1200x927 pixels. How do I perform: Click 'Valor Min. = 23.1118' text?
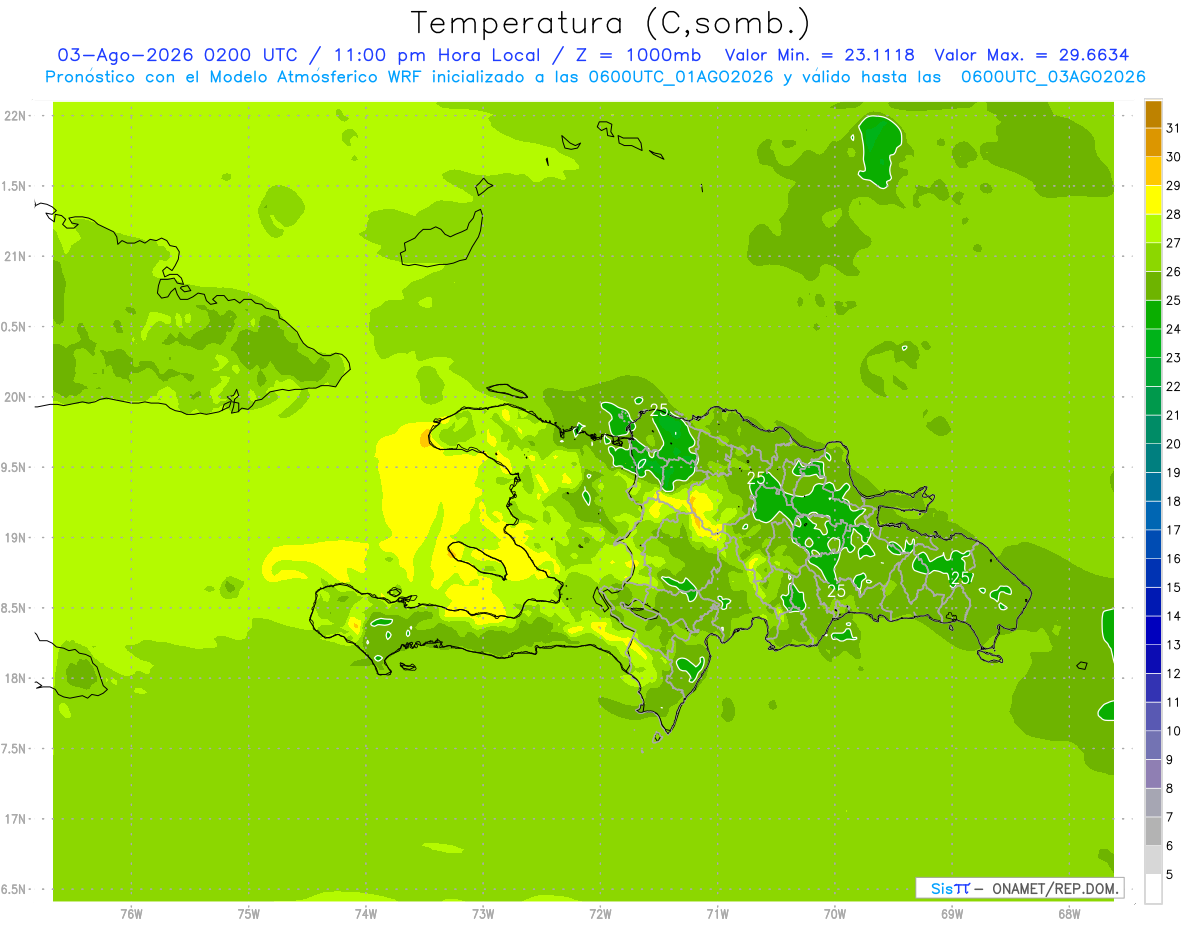coord(819,55)
